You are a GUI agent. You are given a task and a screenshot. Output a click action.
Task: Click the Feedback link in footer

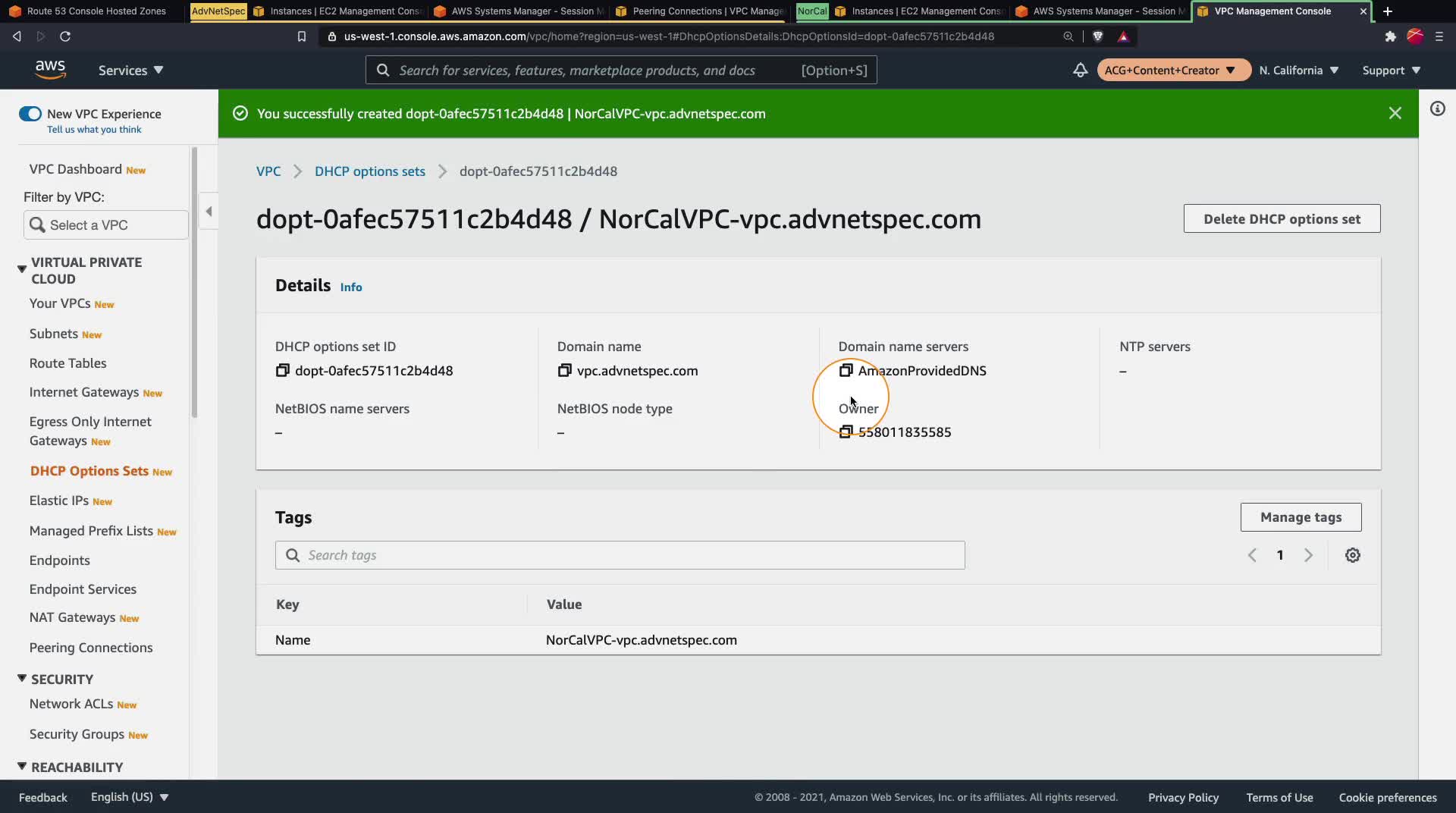[x=42, y=797]
